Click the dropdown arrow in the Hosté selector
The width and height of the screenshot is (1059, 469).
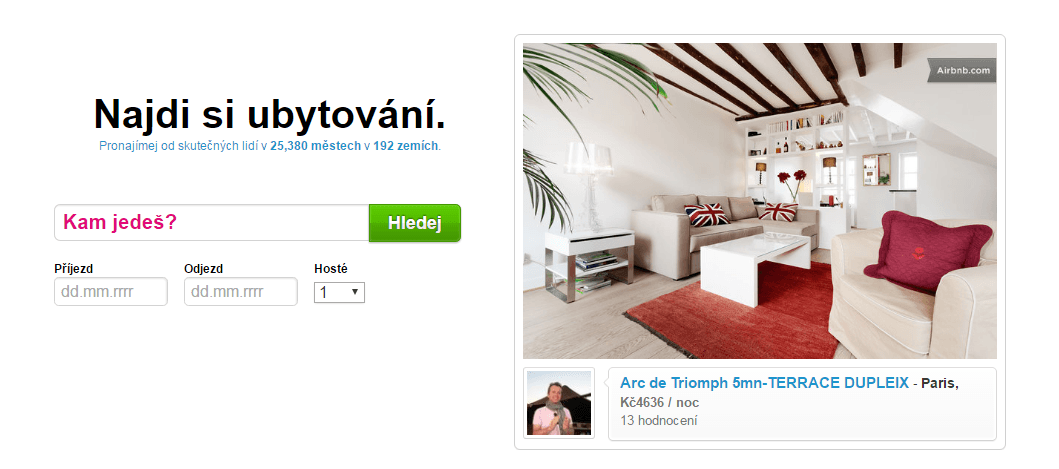355,293
